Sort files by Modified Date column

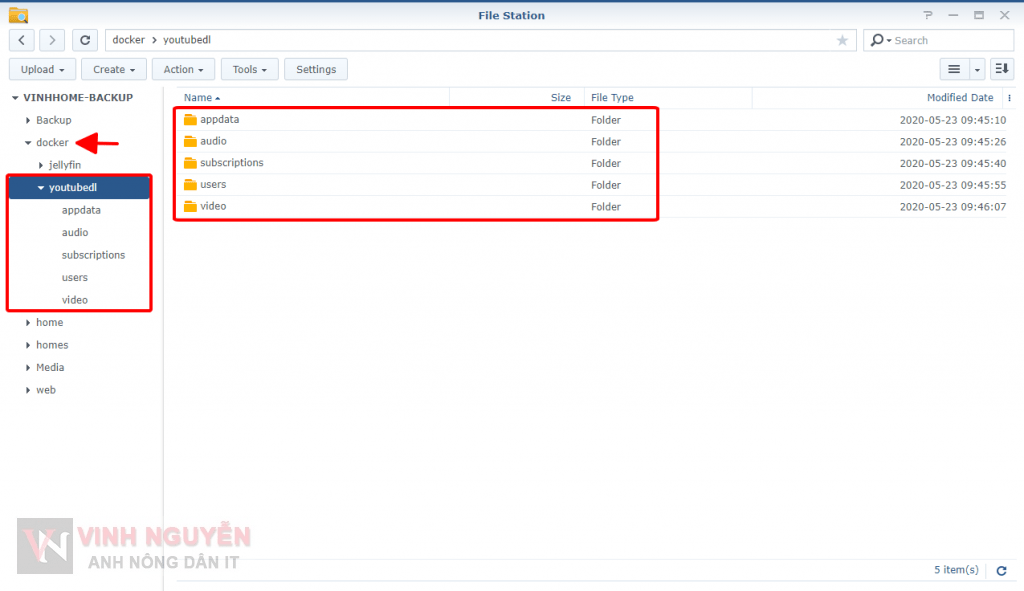click(x=959, y=98)
